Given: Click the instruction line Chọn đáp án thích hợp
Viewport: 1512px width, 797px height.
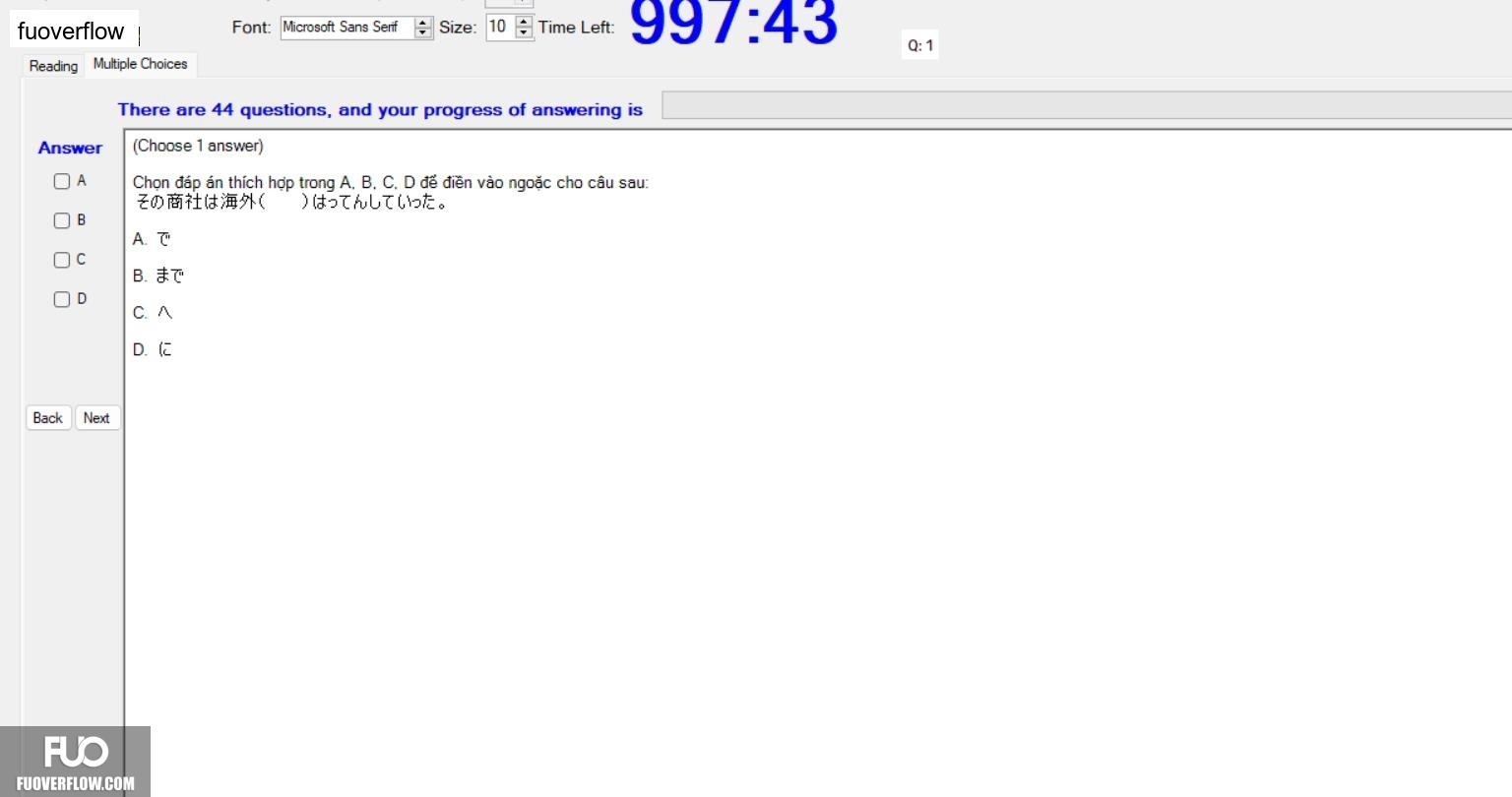Looking at the screenshot, I should point(391,183).
